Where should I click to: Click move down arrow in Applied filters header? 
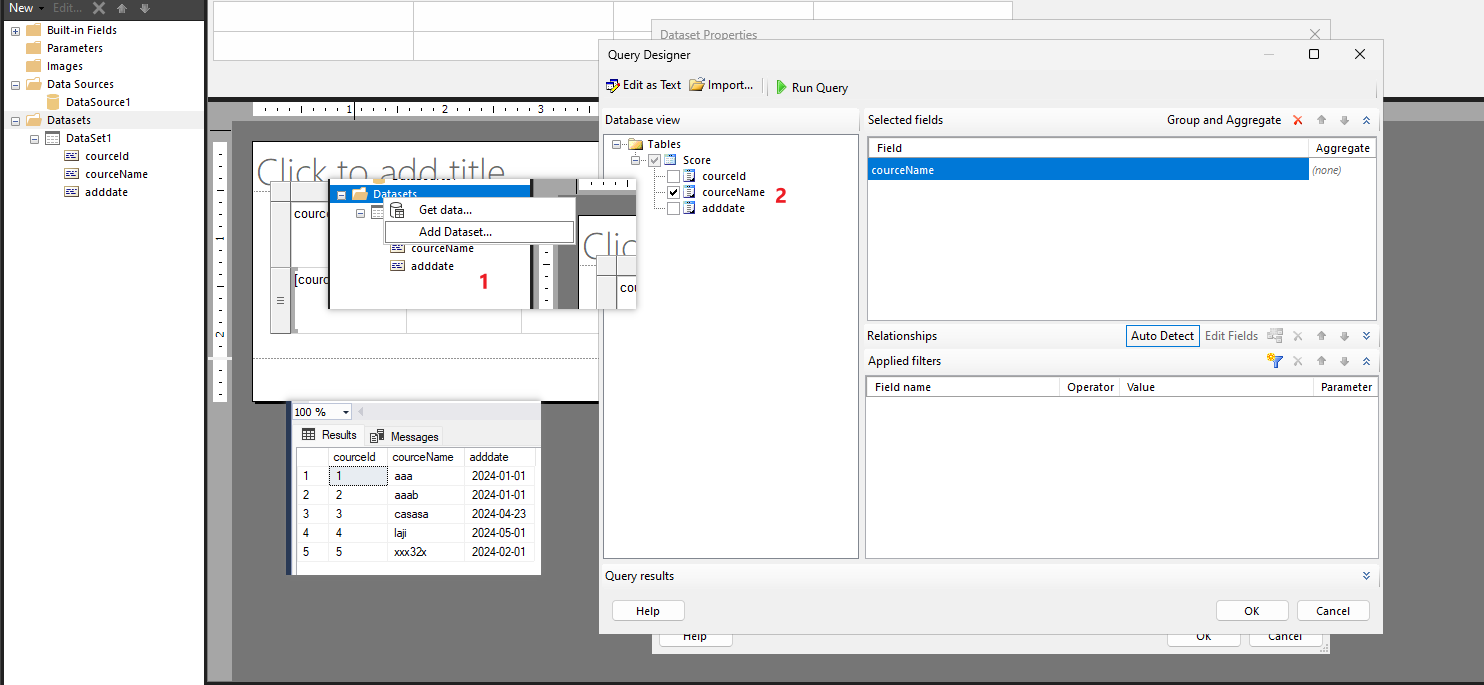pyautogui.click(x=1344, y=361)
